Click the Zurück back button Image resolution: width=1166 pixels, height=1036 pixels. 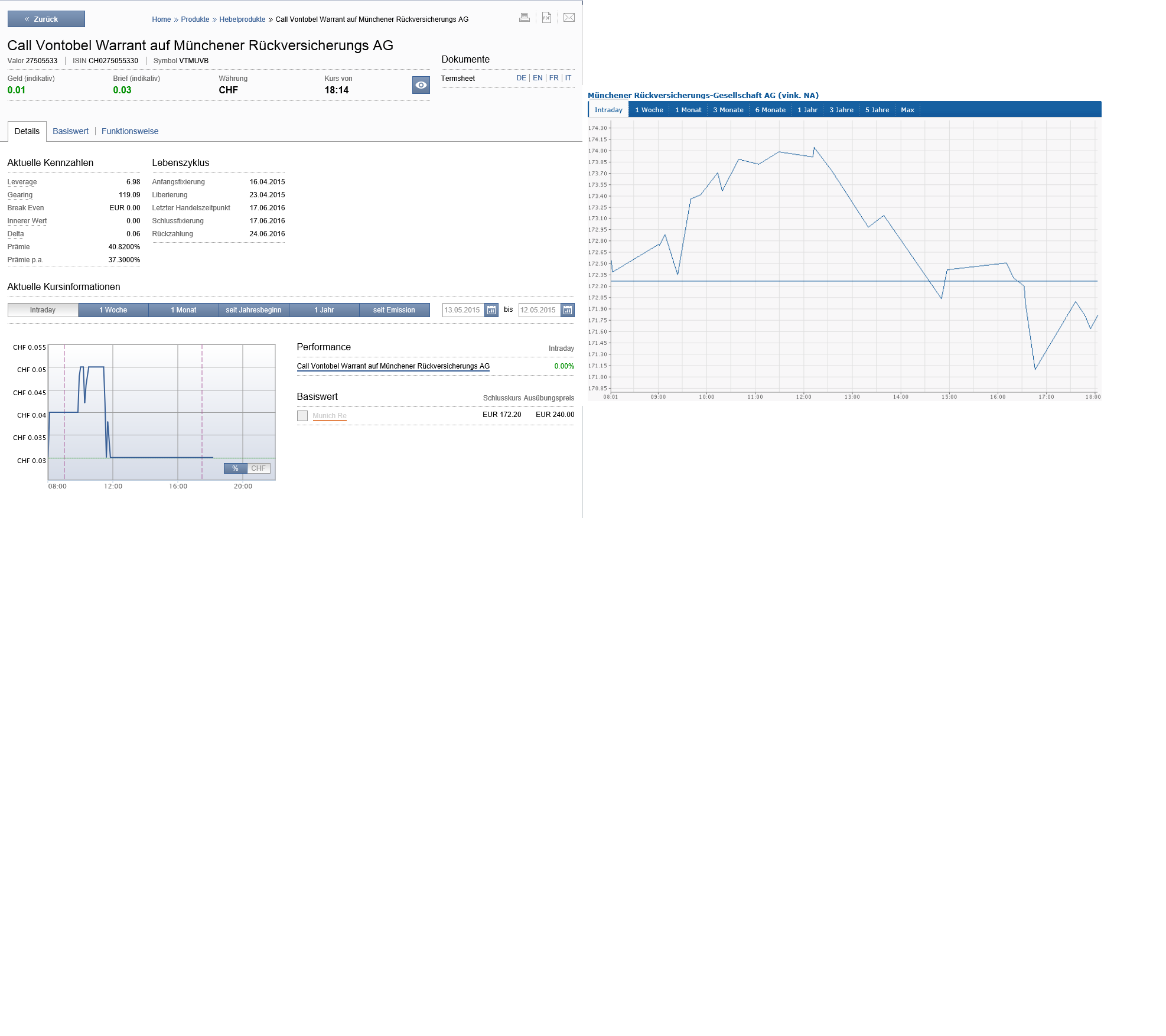pos(46,19)
